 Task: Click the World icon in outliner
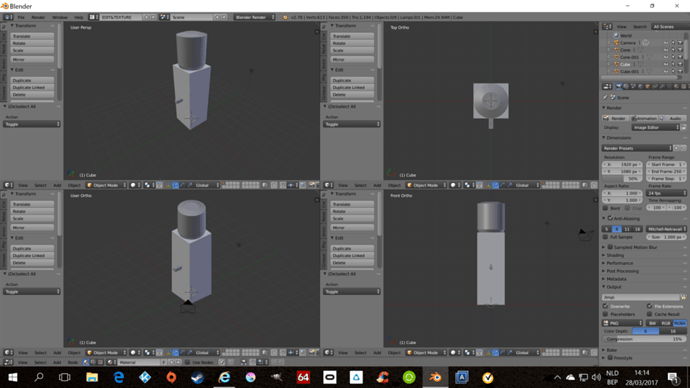616,36
